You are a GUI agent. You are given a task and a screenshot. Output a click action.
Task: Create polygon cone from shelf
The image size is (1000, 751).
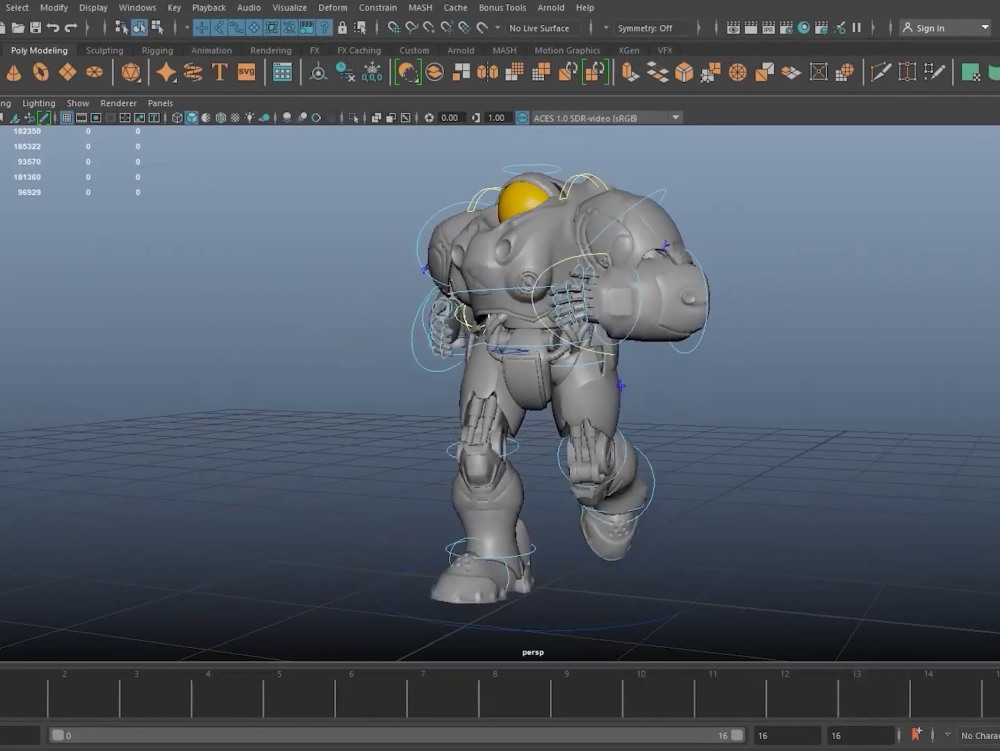coord(14,73)
